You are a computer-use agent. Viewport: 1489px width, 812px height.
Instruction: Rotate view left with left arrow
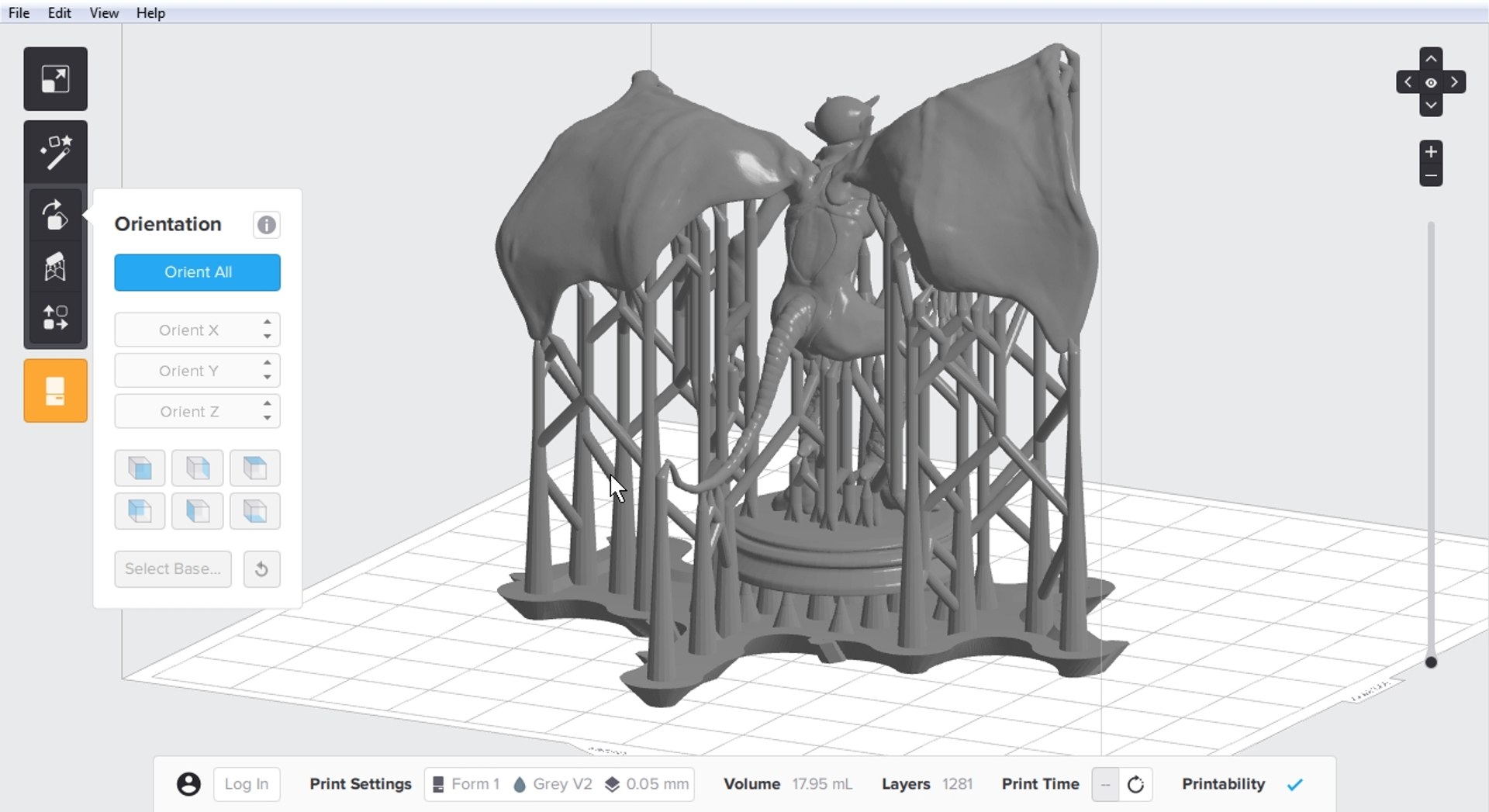[x=1408, y=82]
